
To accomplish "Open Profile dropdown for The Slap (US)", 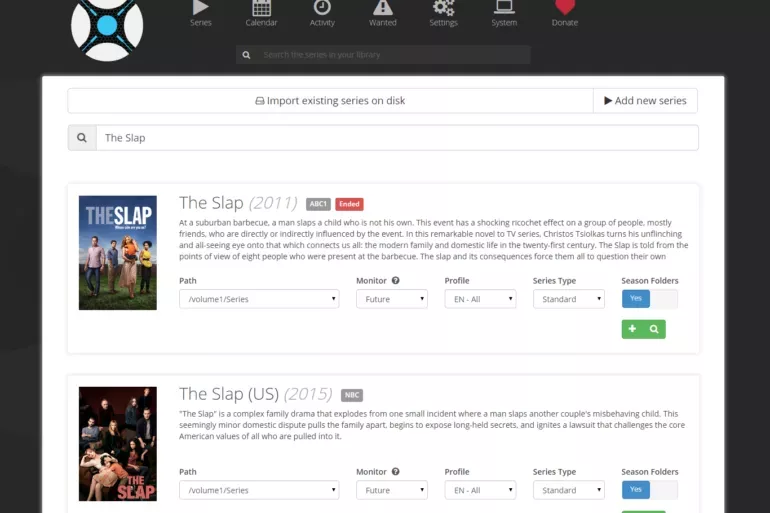I will (480, 490).
